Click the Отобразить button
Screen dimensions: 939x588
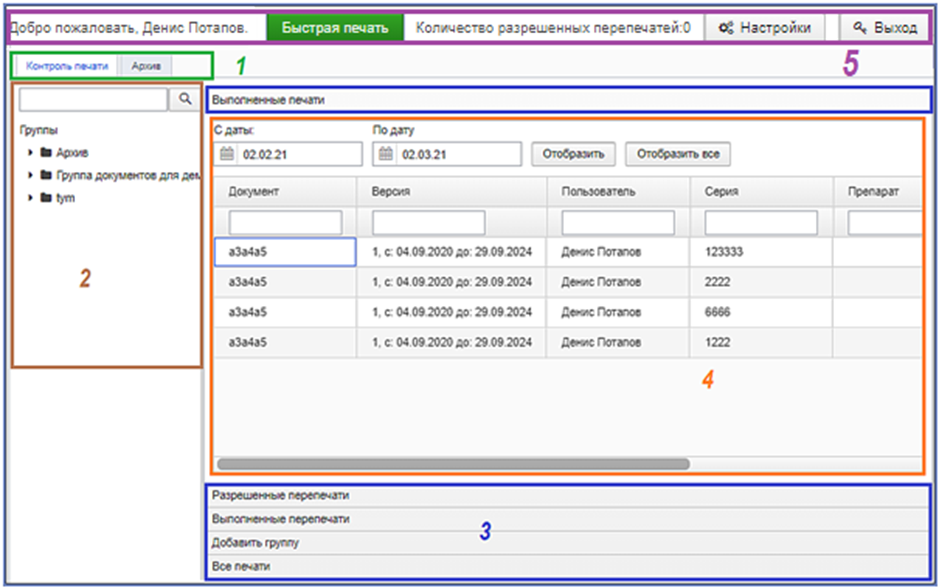[573, 154]
